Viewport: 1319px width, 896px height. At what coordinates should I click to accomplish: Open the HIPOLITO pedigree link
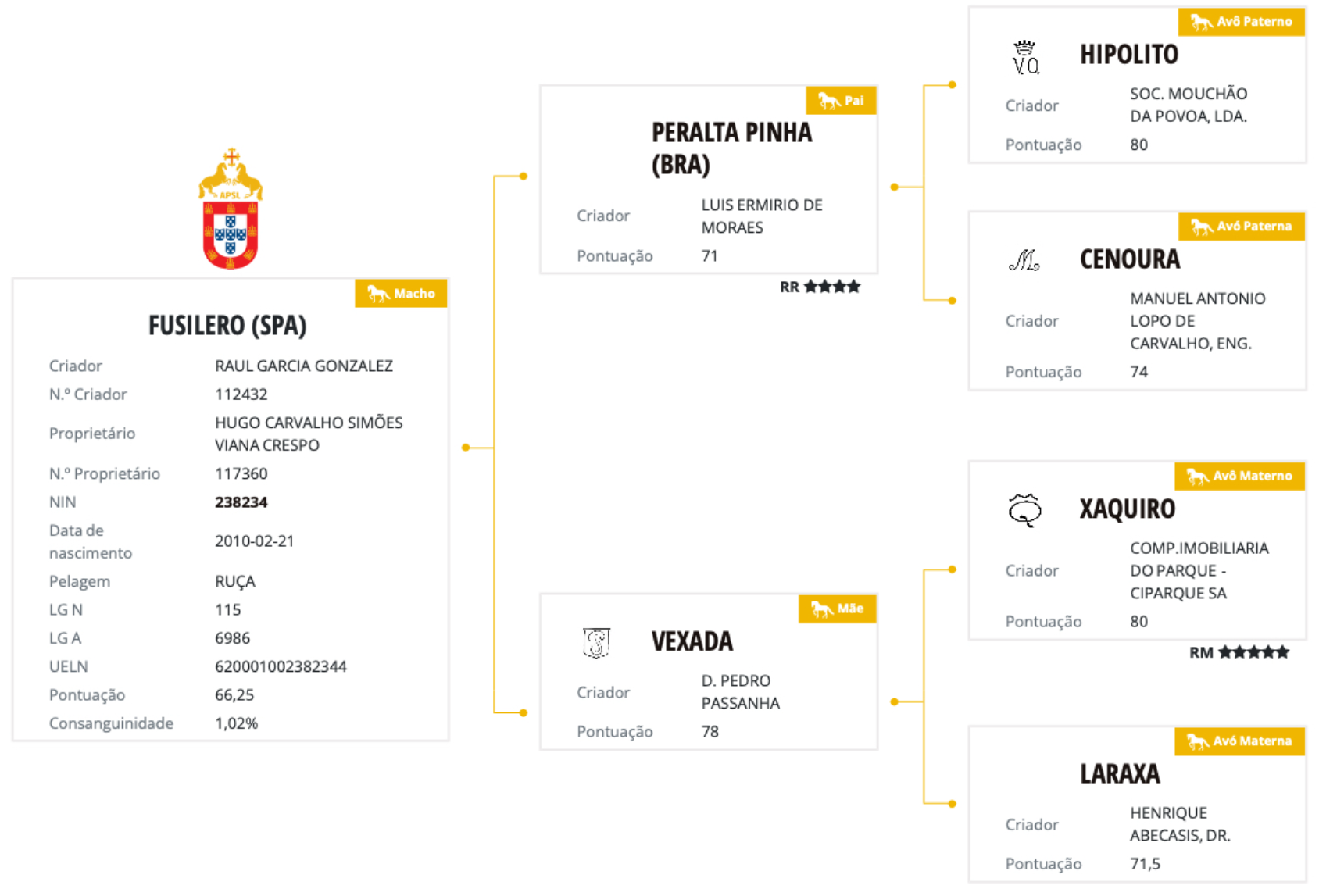coord(1128,55)
